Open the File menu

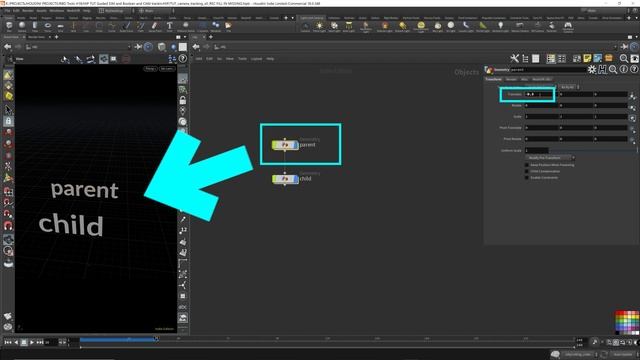point(7,11)
